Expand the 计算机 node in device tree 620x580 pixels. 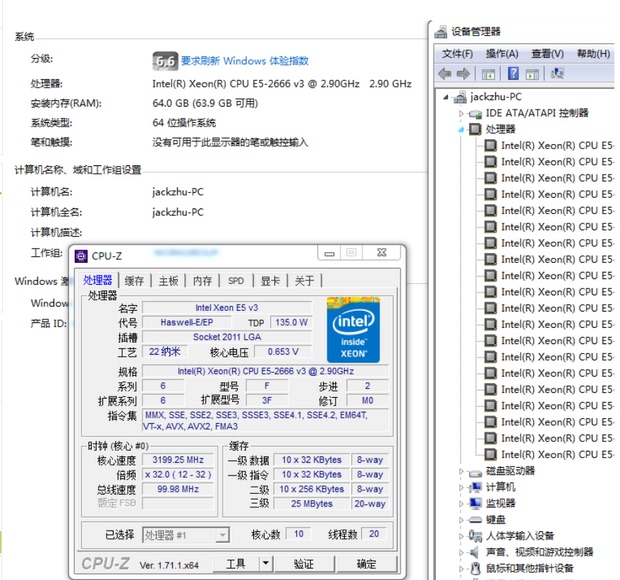click(461, 487)
